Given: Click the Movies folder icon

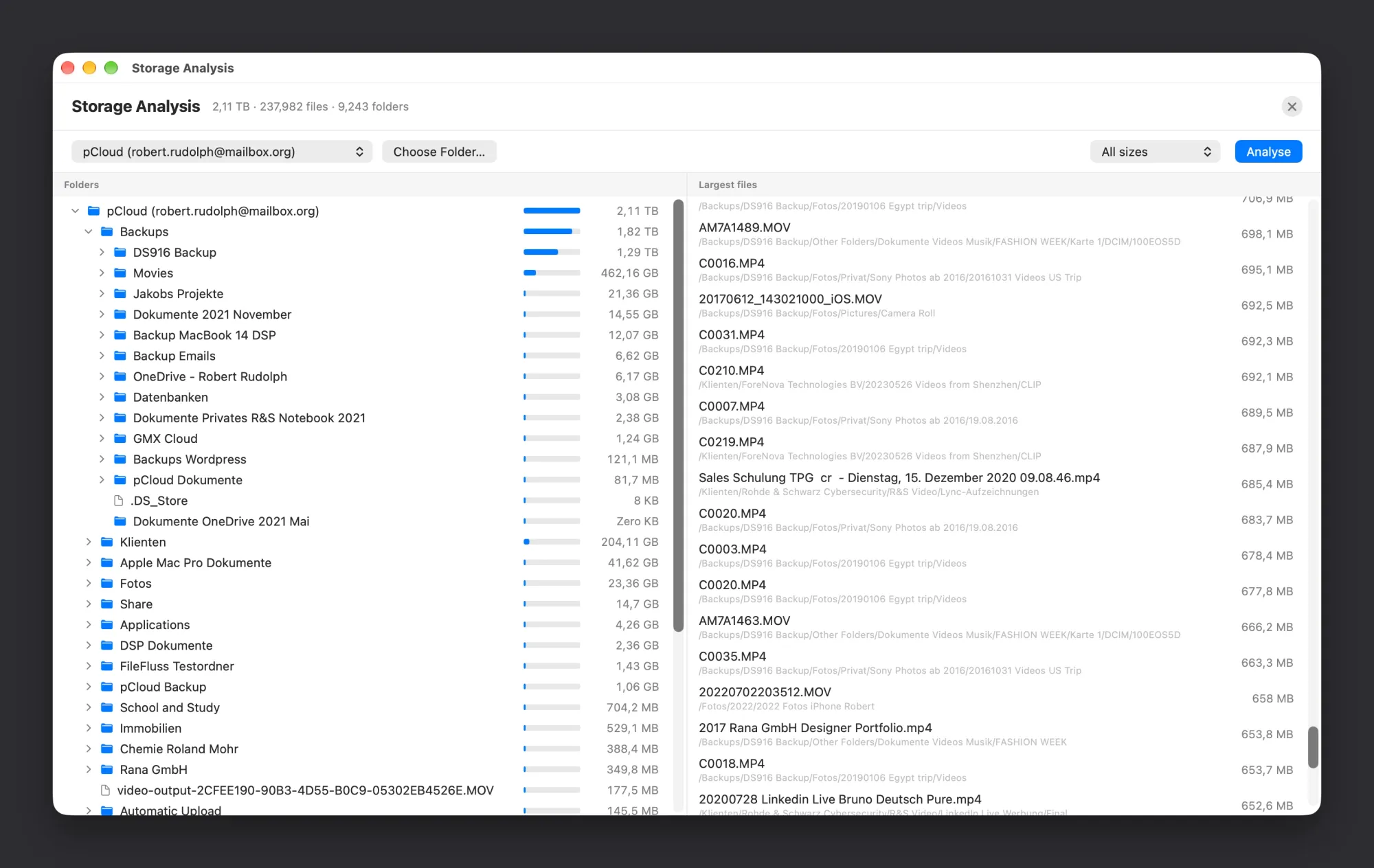Looking at the screenshot, I should tap(120, 273).
